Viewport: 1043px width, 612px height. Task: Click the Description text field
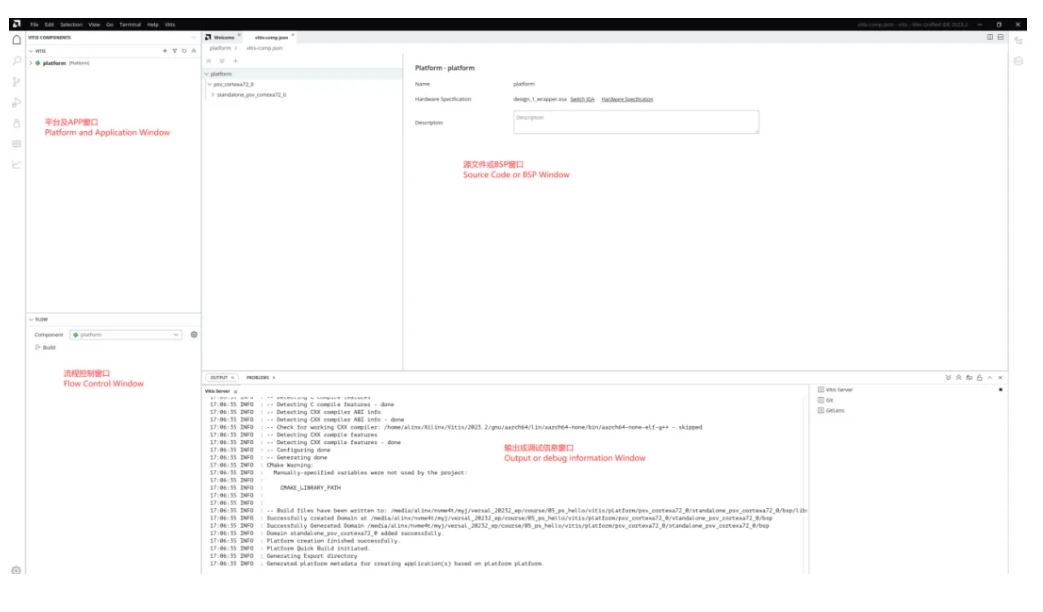point(635,122)
